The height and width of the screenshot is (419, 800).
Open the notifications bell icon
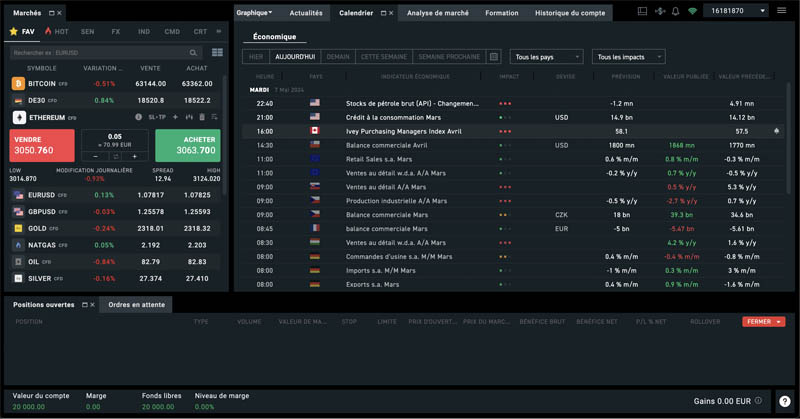point(676,11)
